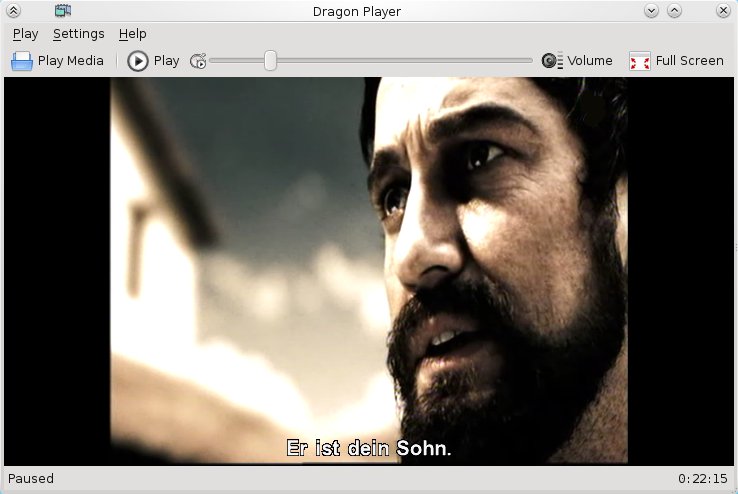Image resolution: width=738 pixels, height=494 pixels.
Task: Maximize the Dragon Player window
Action: point(674,10)
